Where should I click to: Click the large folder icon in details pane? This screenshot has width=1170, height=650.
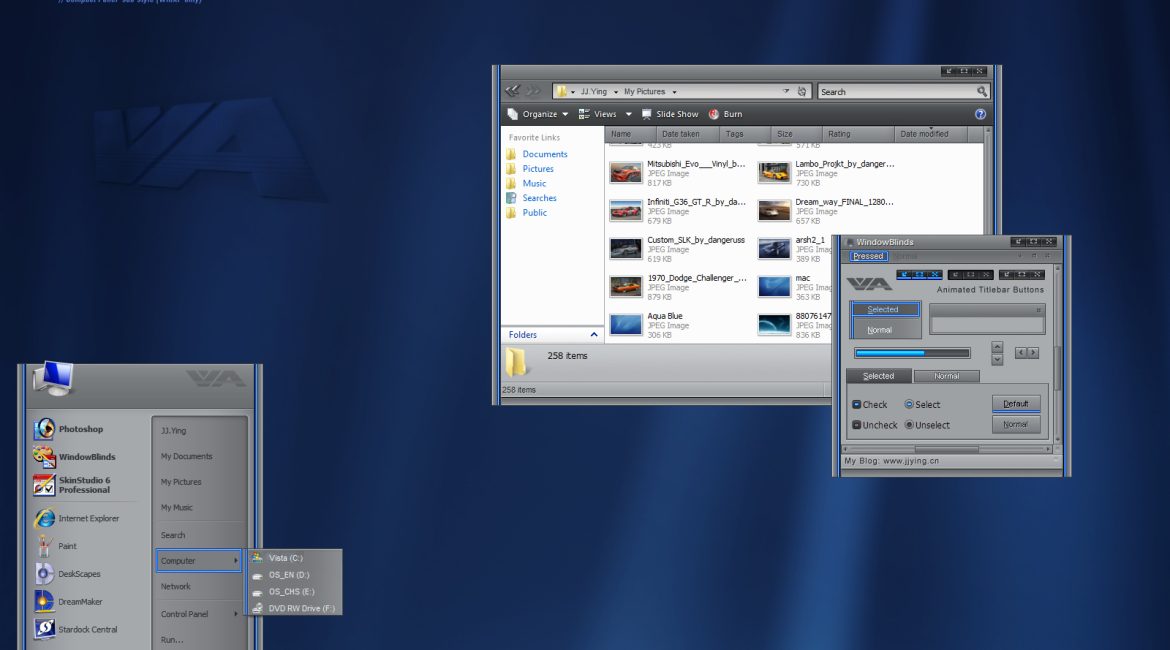[x=516, y=362]
